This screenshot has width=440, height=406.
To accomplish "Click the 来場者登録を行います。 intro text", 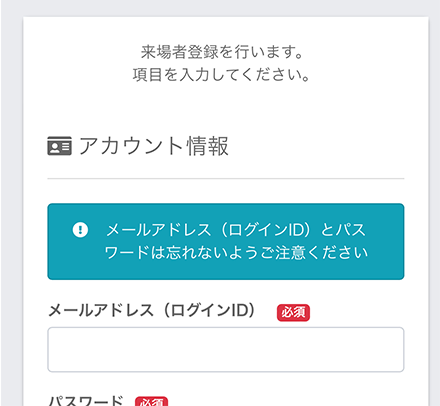I will 221,52.
